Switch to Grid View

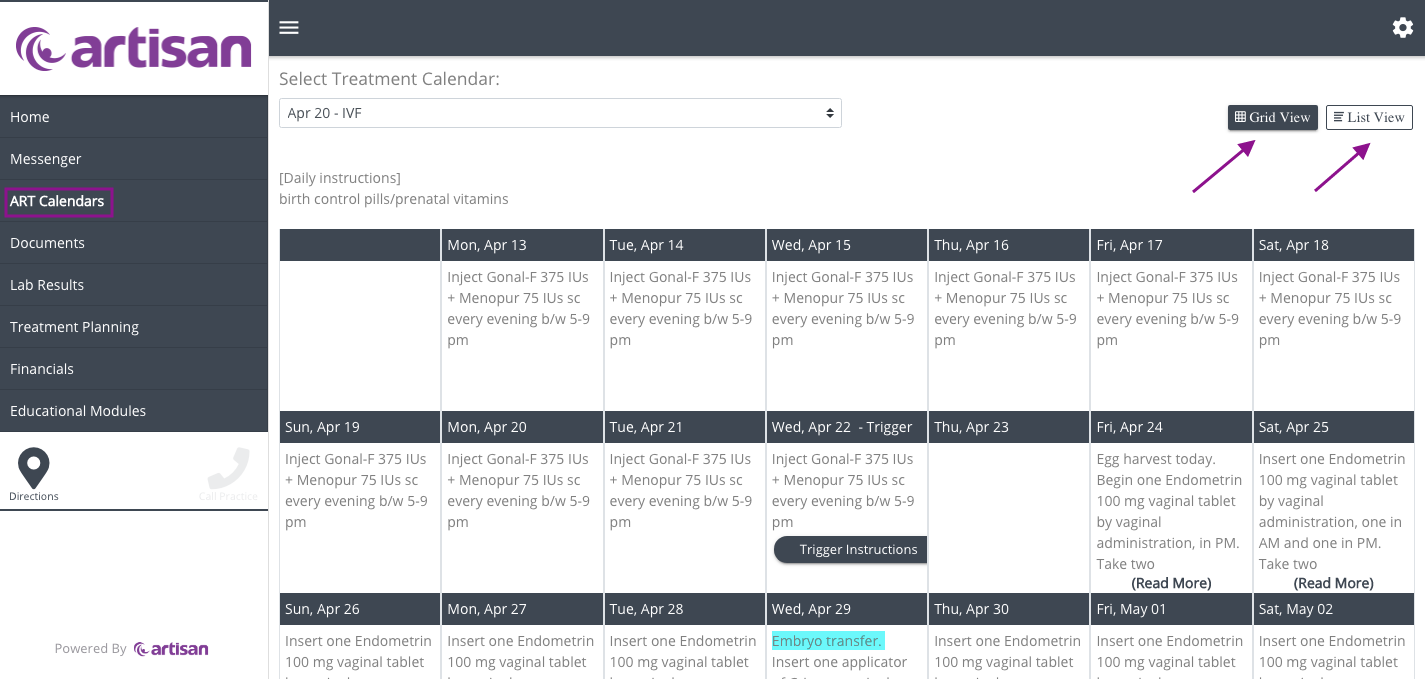point(1272,117)
